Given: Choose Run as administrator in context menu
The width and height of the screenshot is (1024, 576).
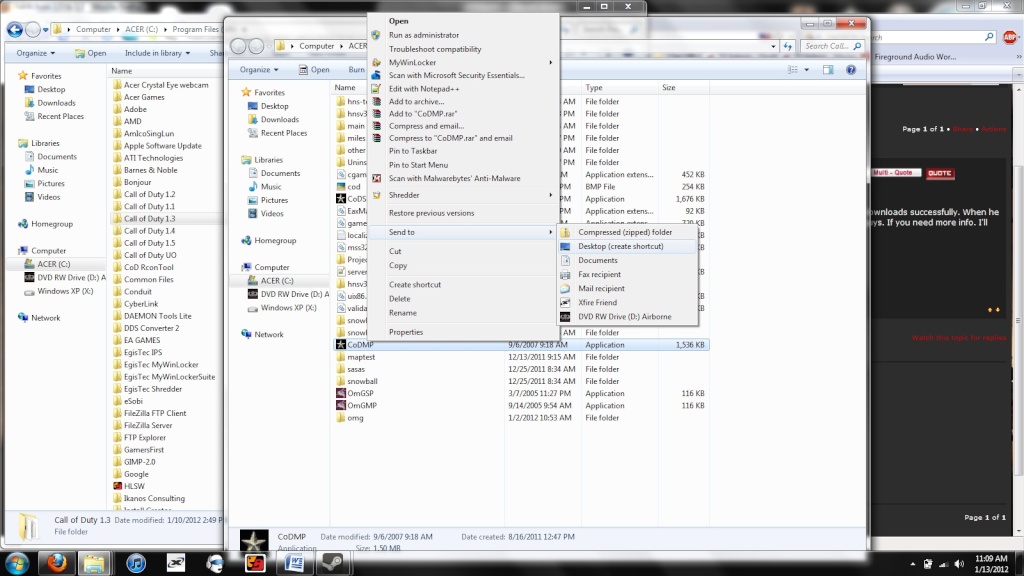Looking at the screenshot, I should coord(424,35).
